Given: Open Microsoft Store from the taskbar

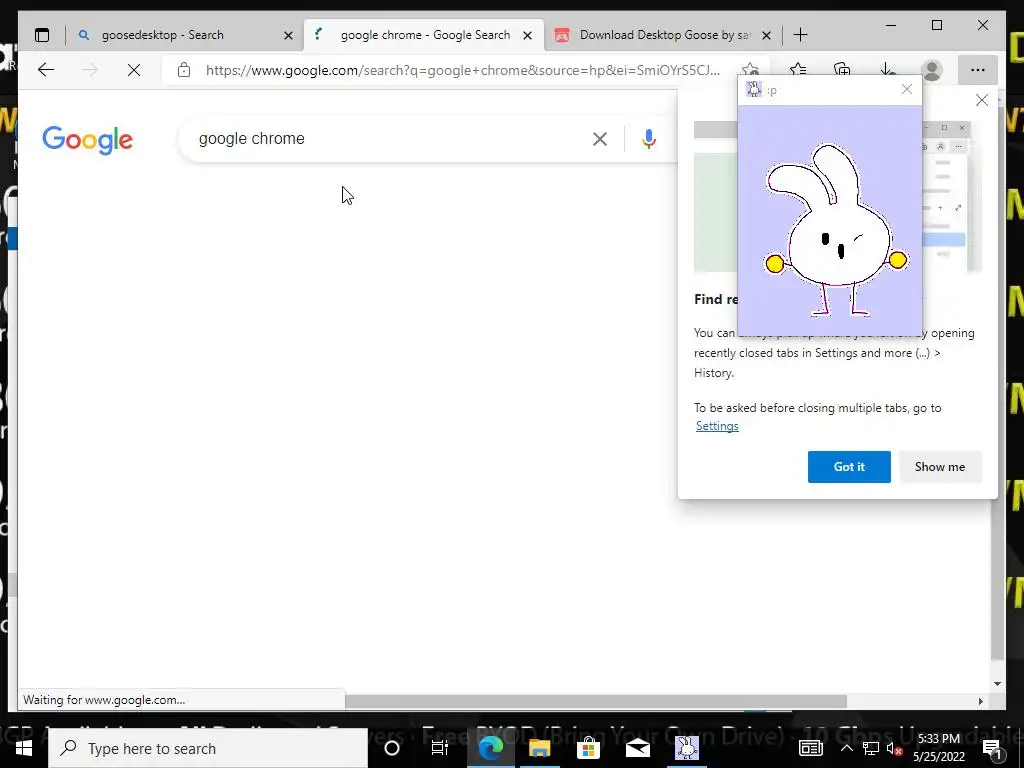Looking at the screenshot, I should click(x=588, y=748).
